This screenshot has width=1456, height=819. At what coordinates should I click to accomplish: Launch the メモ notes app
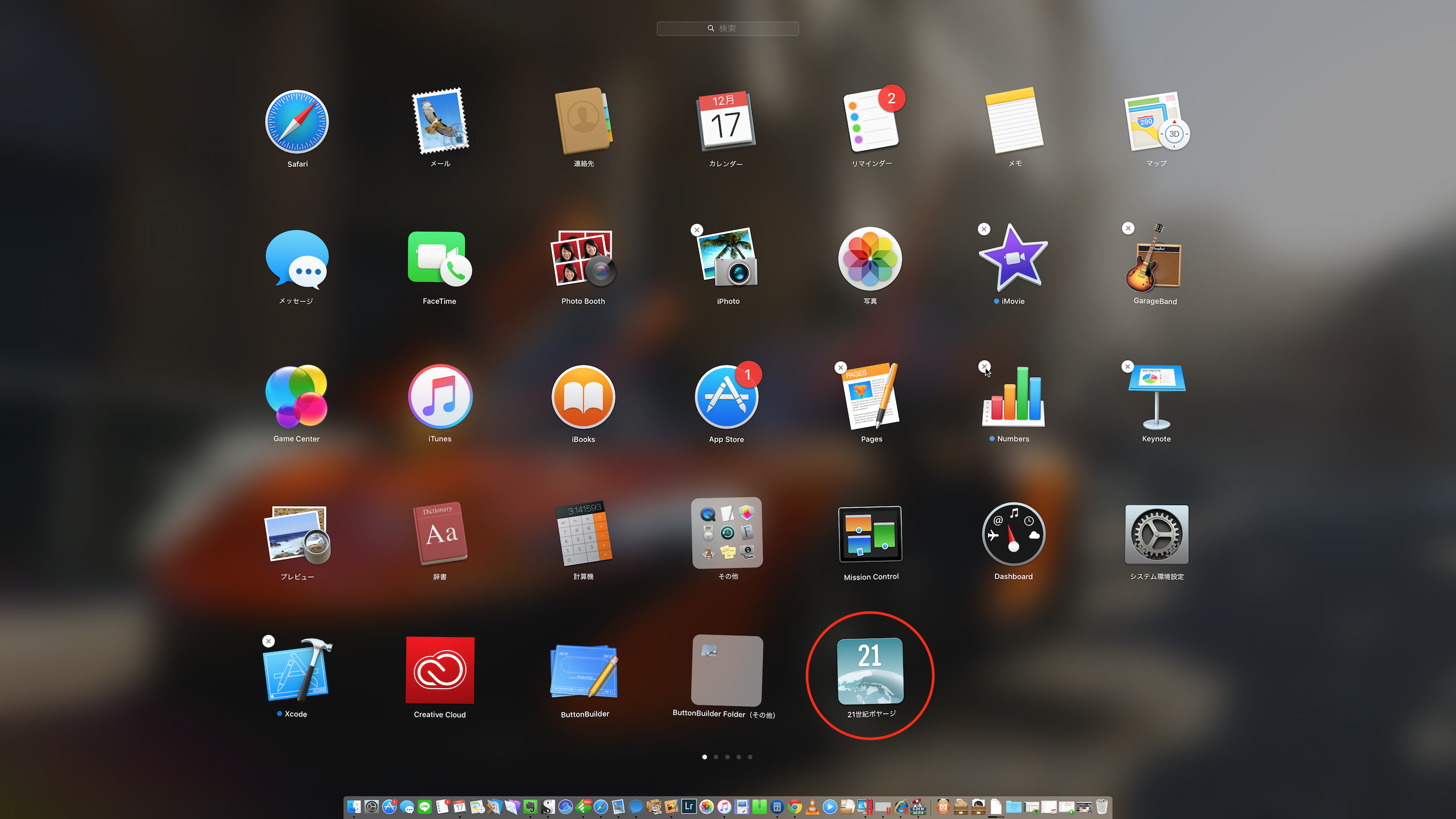1015,121
